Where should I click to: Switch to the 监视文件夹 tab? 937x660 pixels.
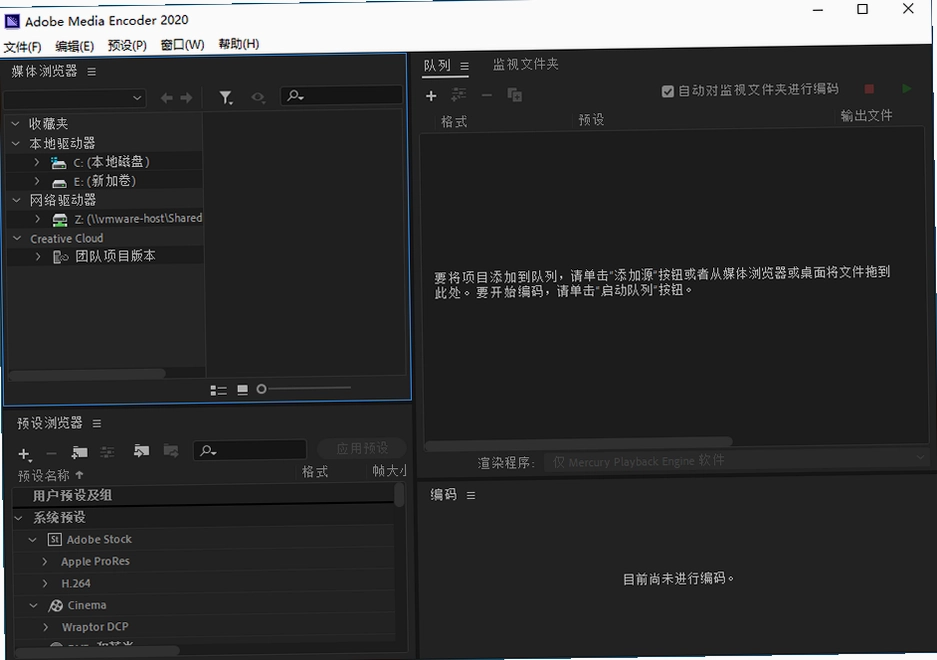coord(525,64)
